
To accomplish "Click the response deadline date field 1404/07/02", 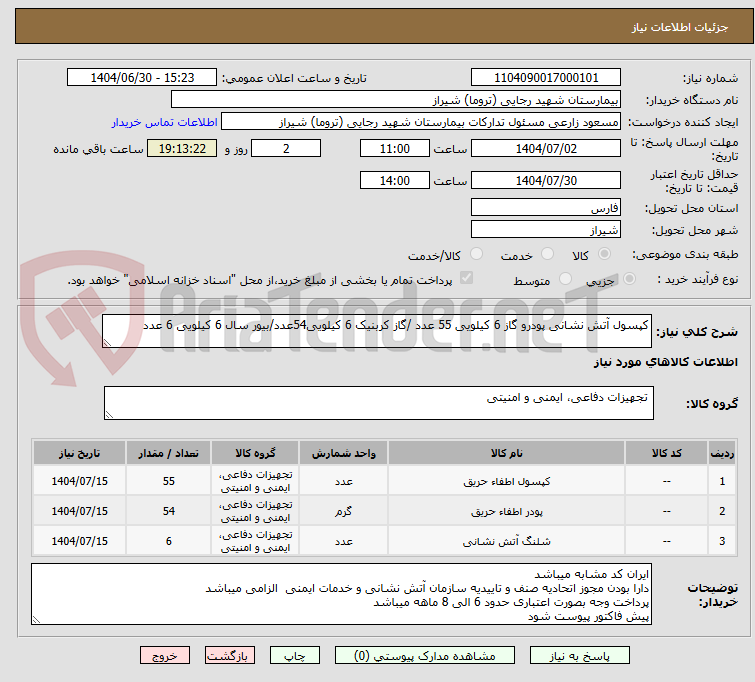I will click(546, 149).
